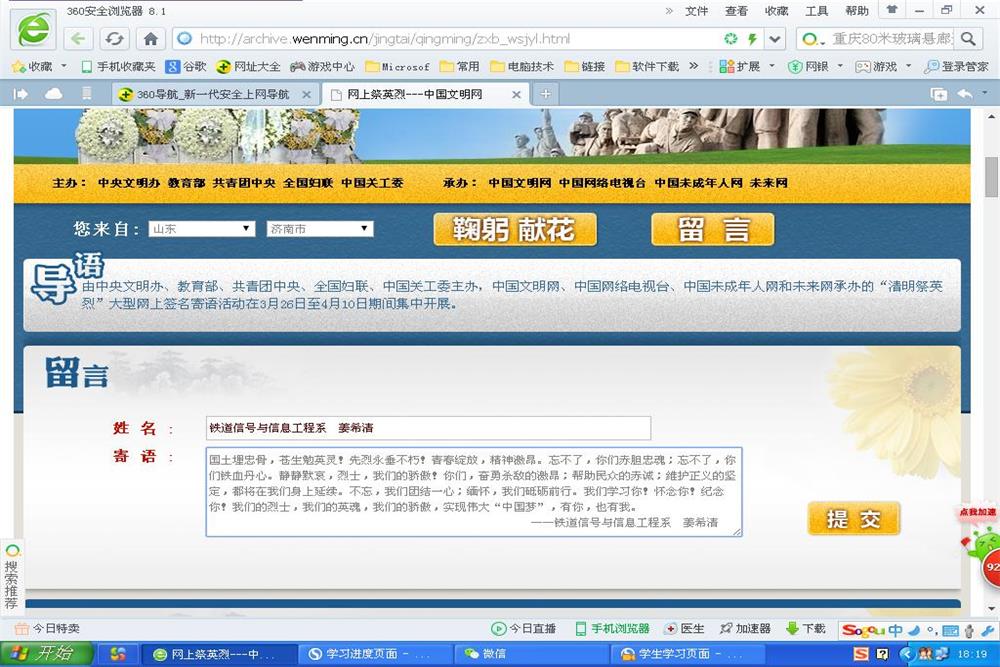This screenshot has height=667, width=1000.
Task: Click the 姓名 name input field
Action: [x=428, y=428]
